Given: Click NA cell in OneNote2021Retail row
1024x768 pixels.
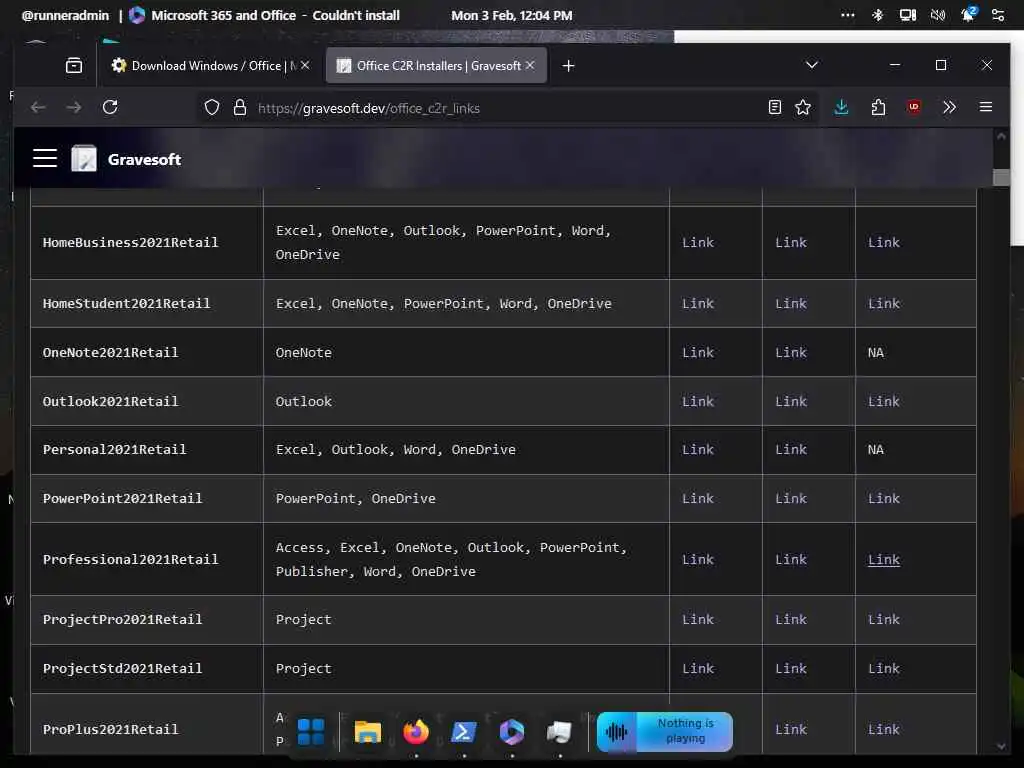Looking at the screenshot, I should click(x=916, y=353).
